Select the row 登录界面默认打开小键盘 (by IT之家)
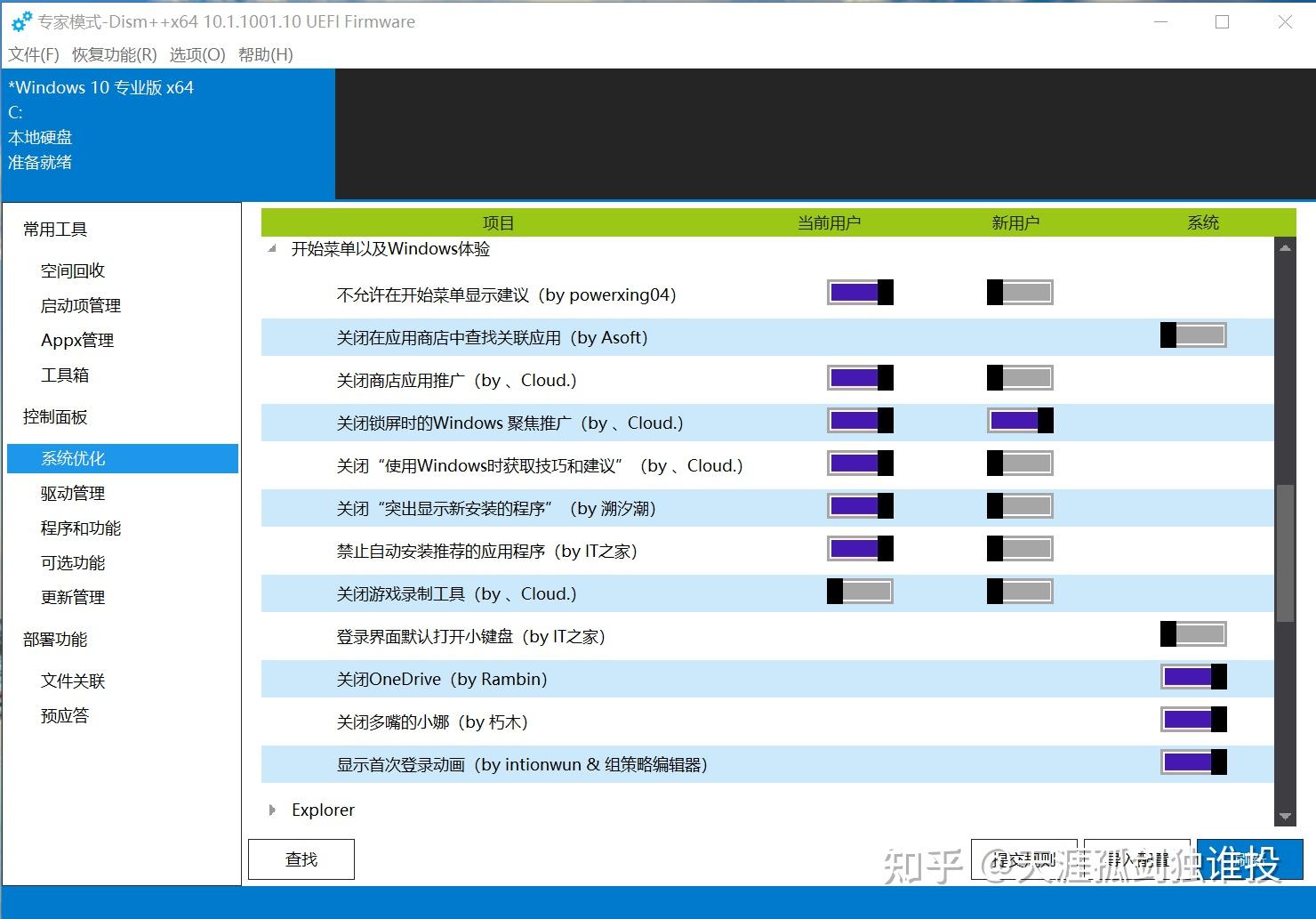Screen dimensions: 1316x919 coord(767,636)
